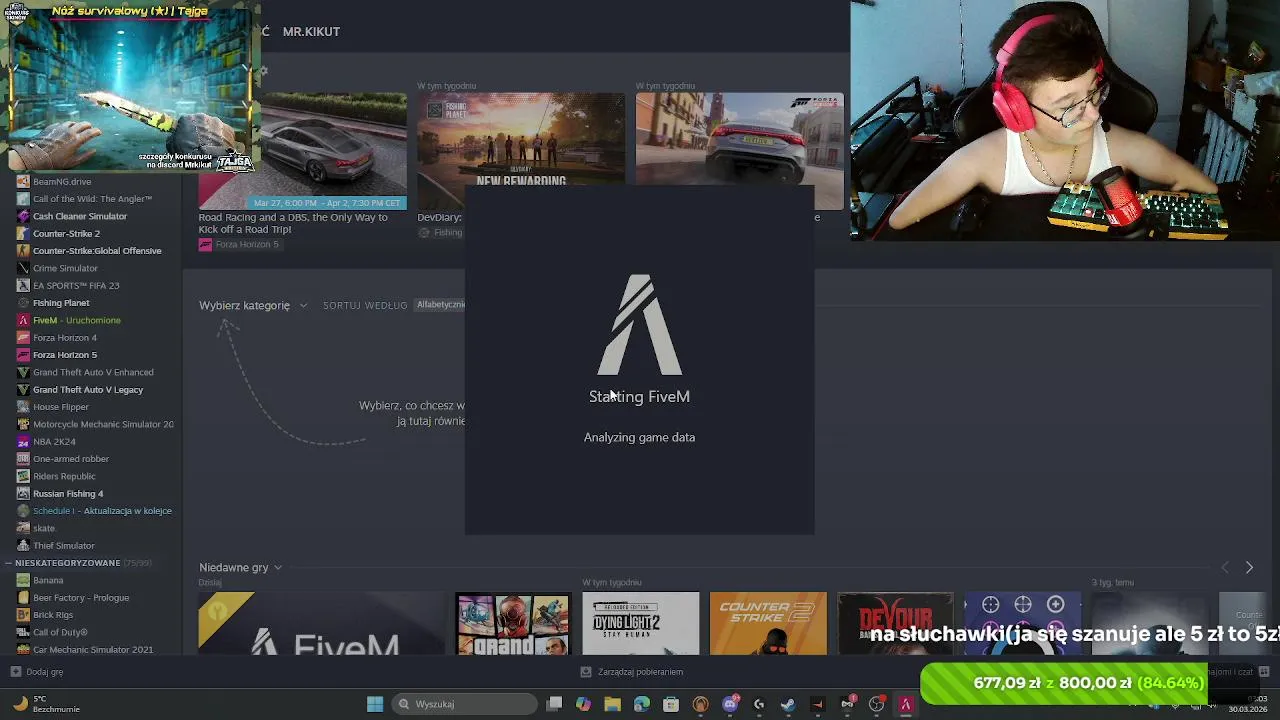The height and width of the screenshot is (720, 1280).
Task: Select Crime Simulator in the library list
Action: coord(65,268)
